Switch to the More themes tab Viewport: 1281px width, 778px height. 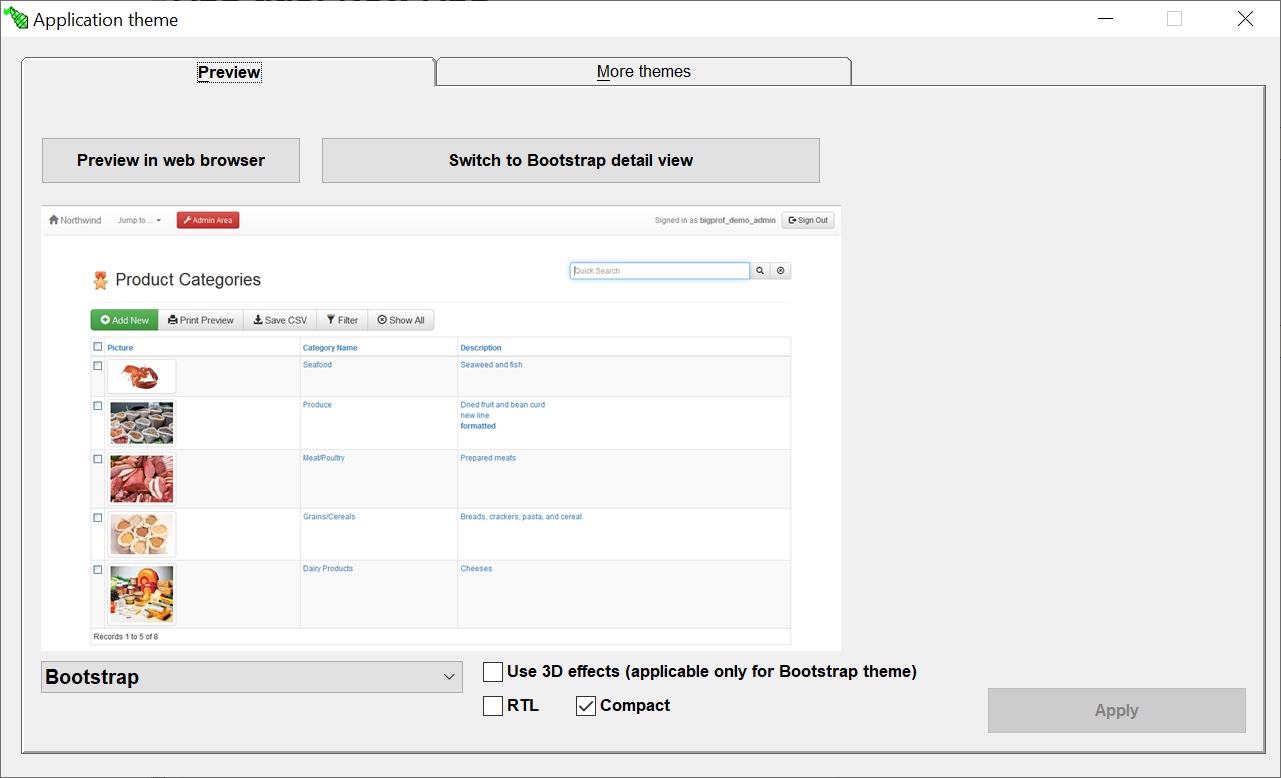(643, 72)
